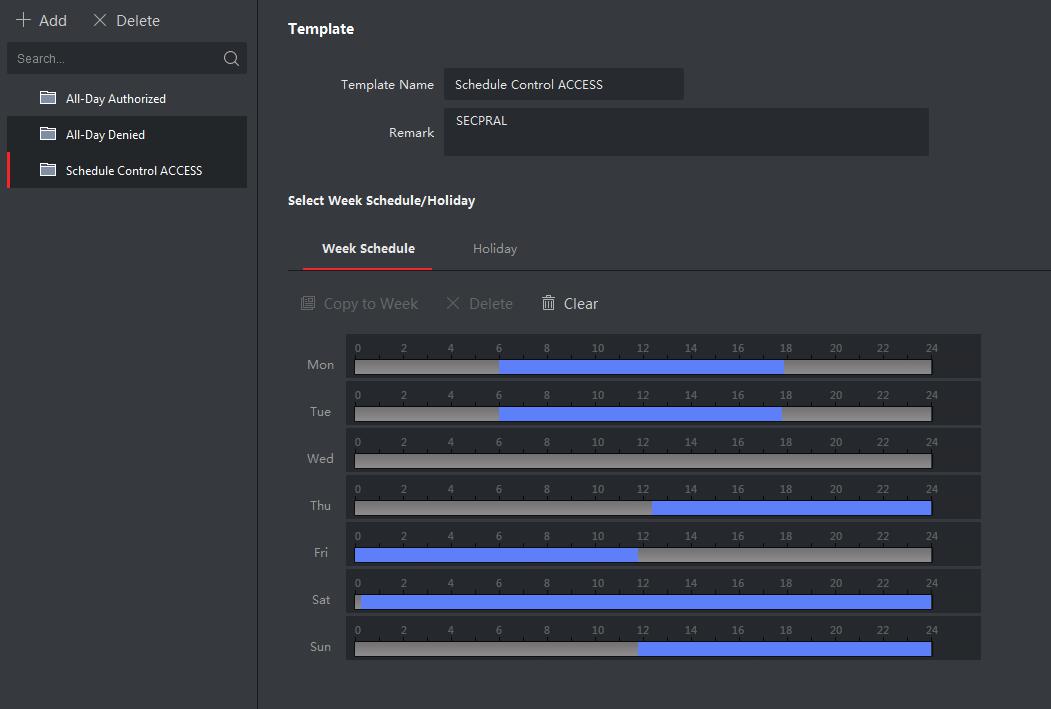Click the search magnifier icon
1051x709 pixels.
coord(231,59)
